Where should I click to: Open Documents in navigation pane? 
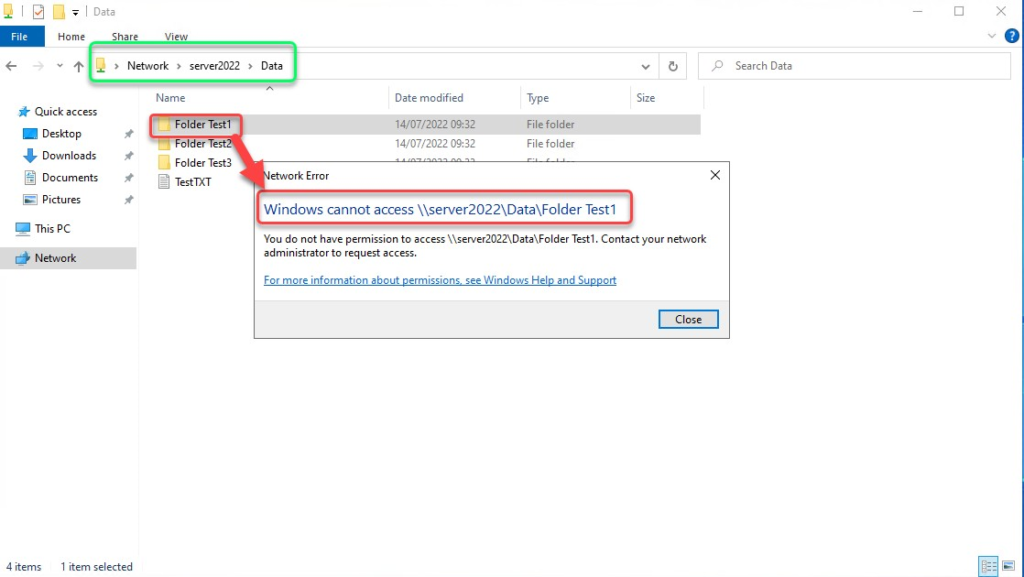click(x=69, y=178)
